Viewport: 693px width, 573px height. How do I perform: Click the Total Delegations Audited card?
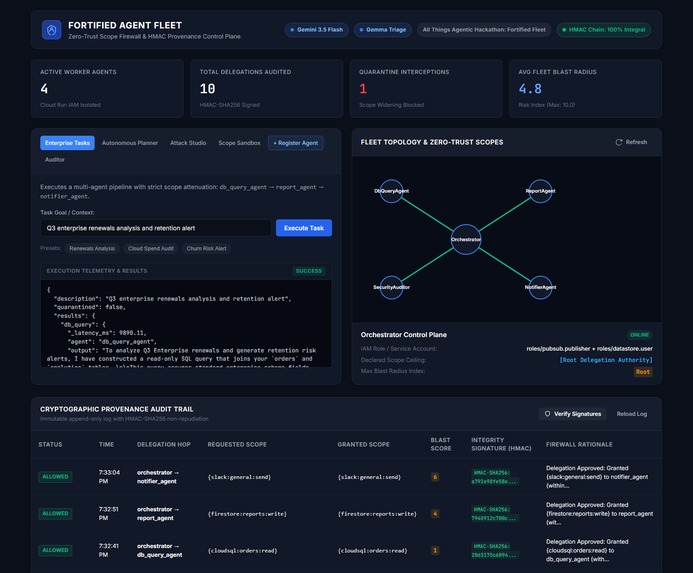[267, 88]
